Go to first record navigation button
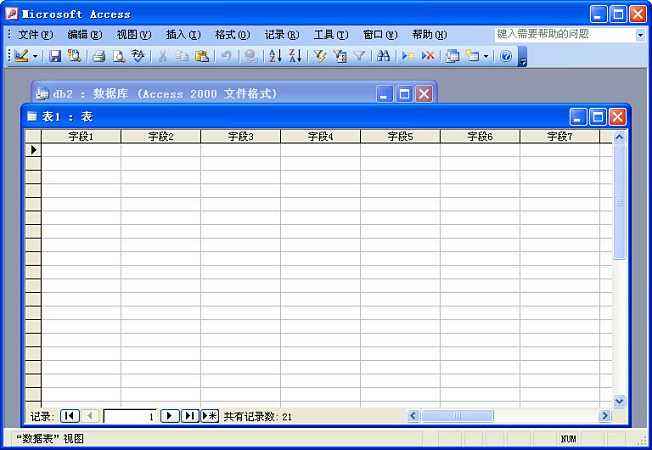 pyautogui.click(x=70, y=415)
